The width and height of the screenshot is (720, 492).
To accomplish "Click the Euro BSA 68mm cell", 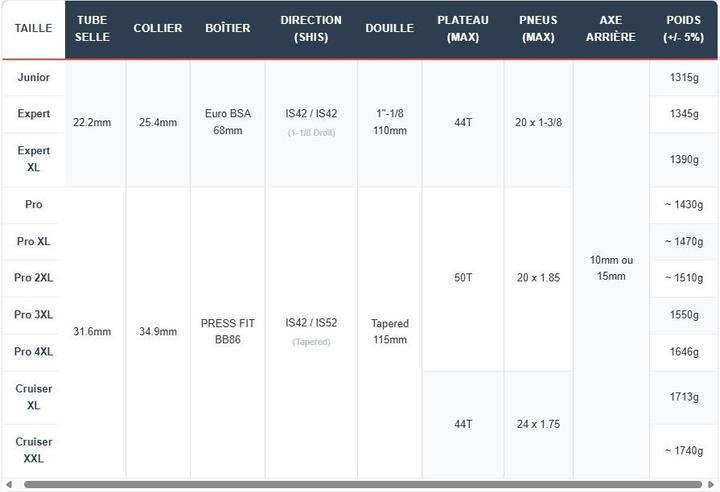I will click(x=228, y=122).
